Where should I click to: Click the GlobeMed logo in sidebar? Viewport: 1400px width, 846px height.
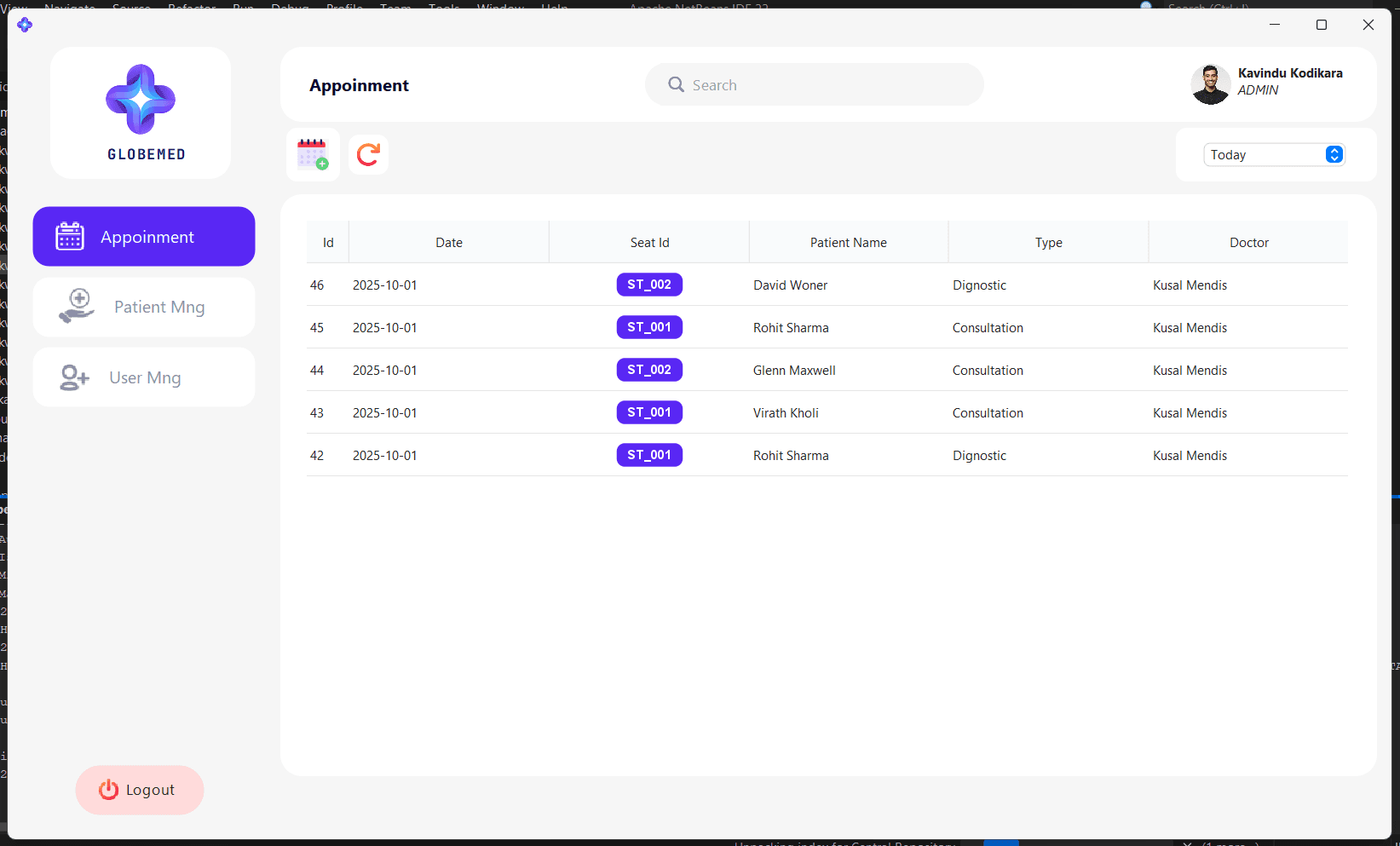[141, 112]
